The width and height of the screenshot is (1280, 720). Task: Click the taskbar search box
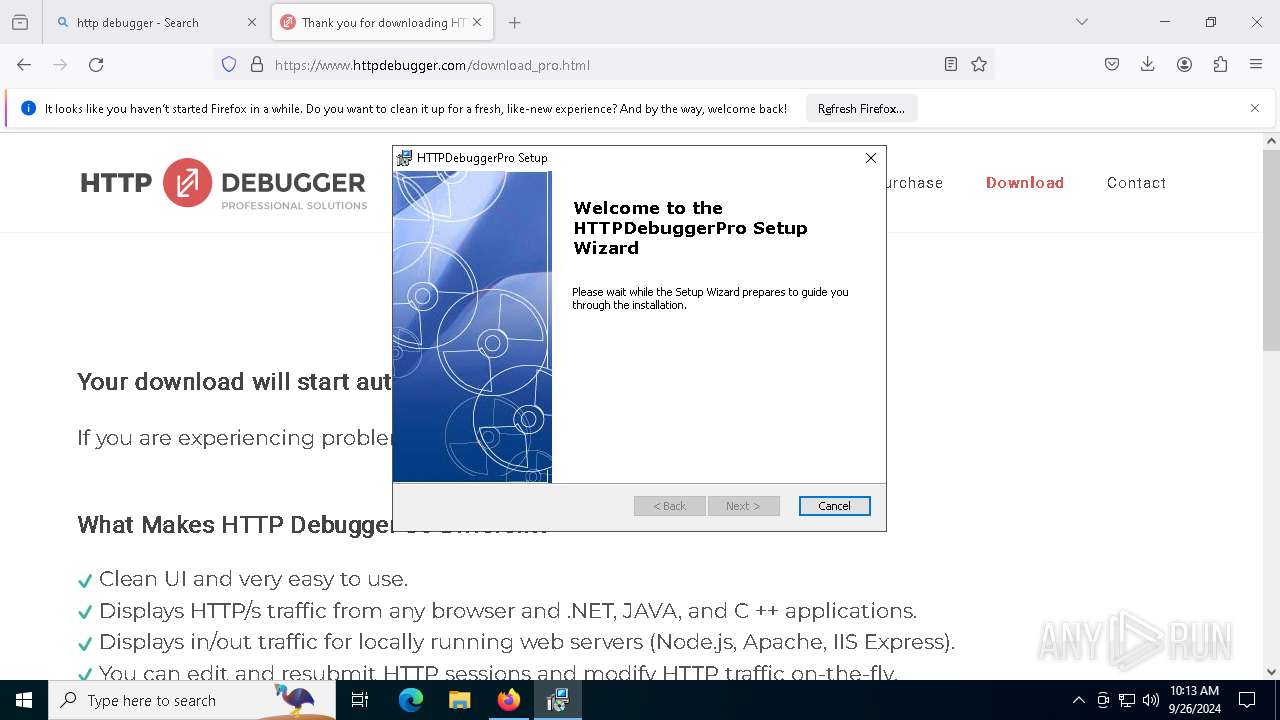pos(192,701)
